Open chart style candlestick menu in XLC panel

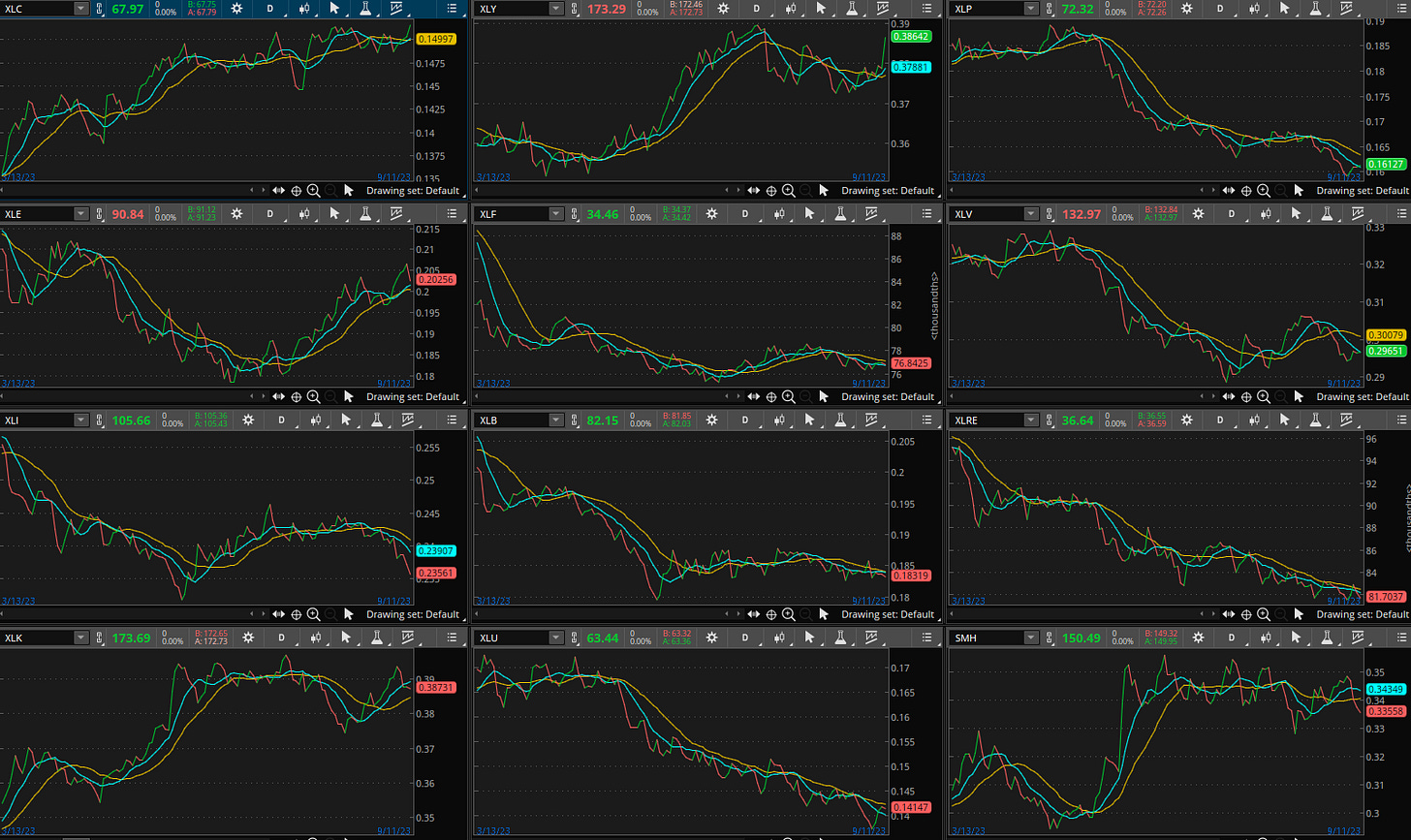[x=304, y=9]
